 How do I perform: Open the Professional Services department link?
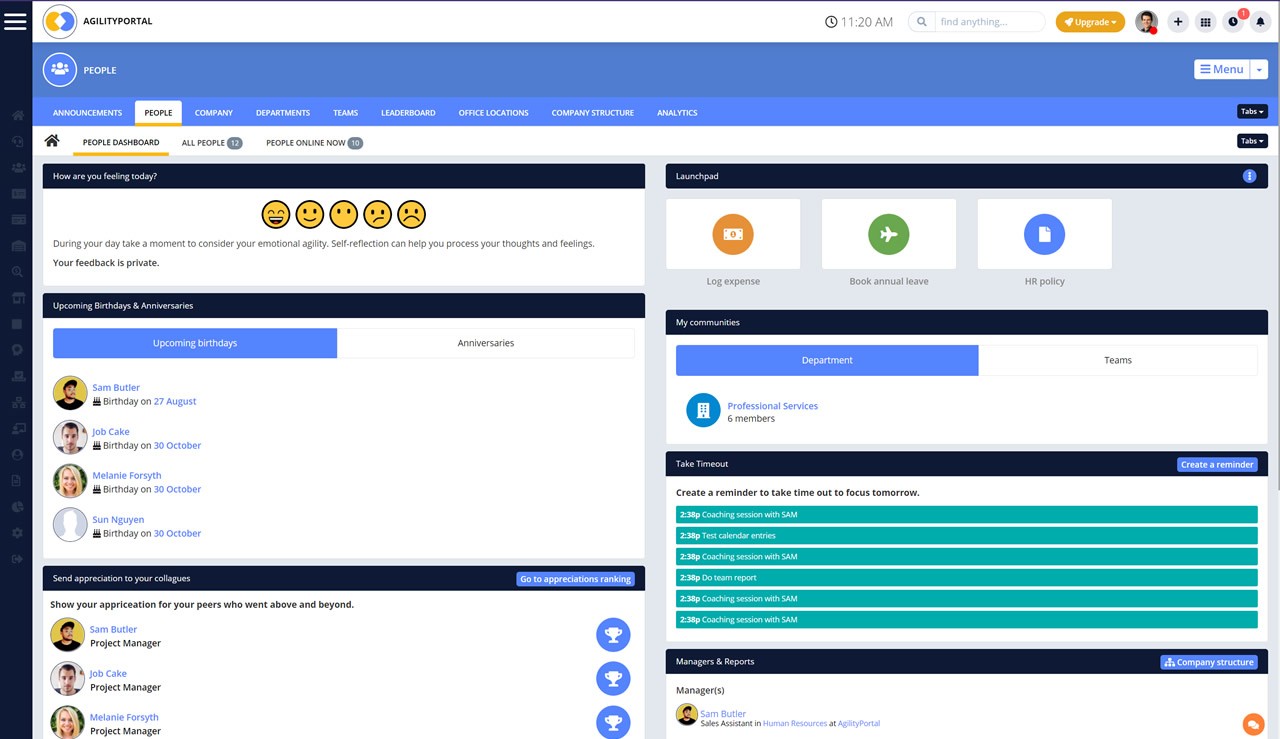click(x=772, y=406)
